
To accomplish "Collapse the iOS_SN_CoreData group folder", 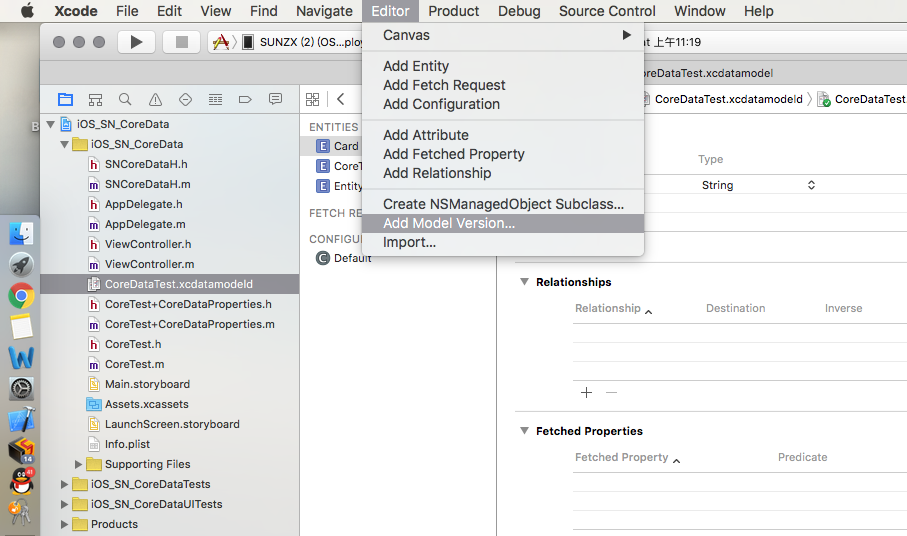I will pyautogui.click(x=64, y=145).
